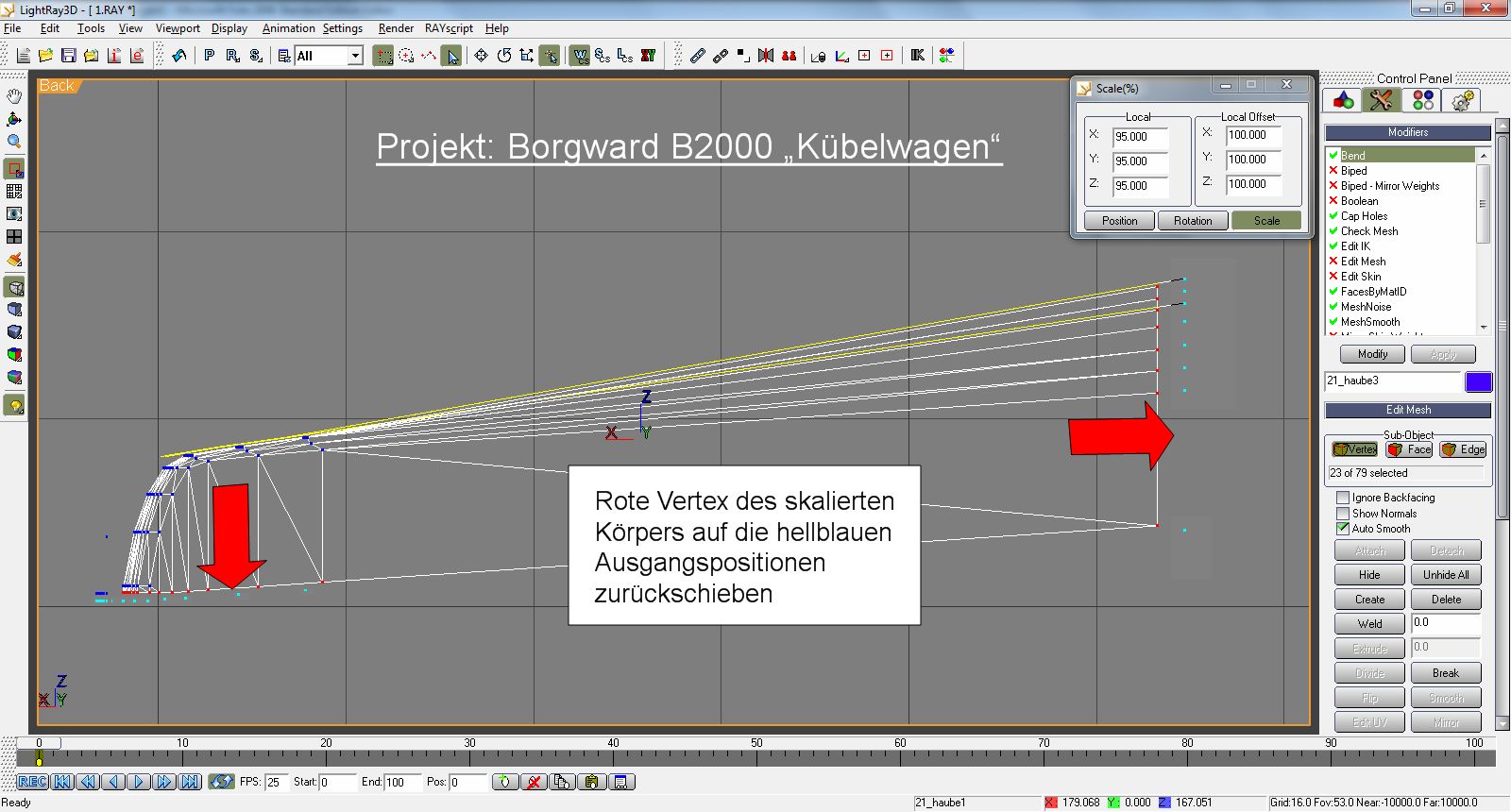Click the REC animation record button
This screenshot has height=812, width=1511.
[32, 782]
